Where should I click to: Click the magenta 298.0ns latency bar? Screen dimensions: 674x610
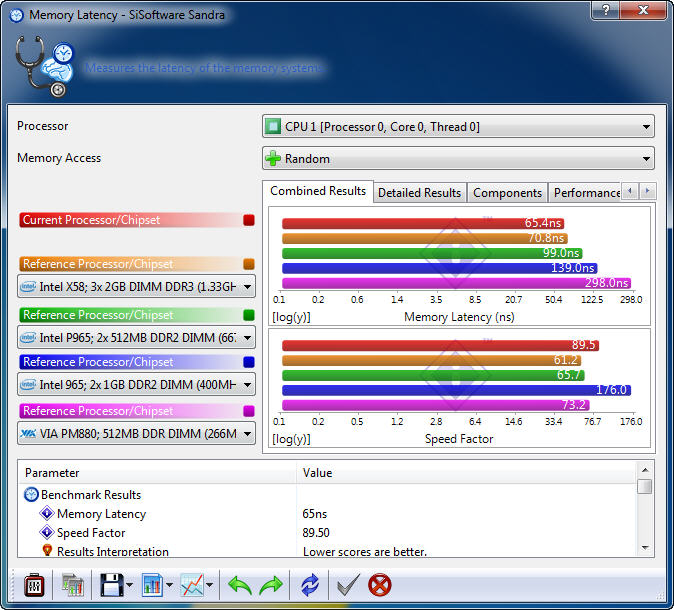pos(456,283)
